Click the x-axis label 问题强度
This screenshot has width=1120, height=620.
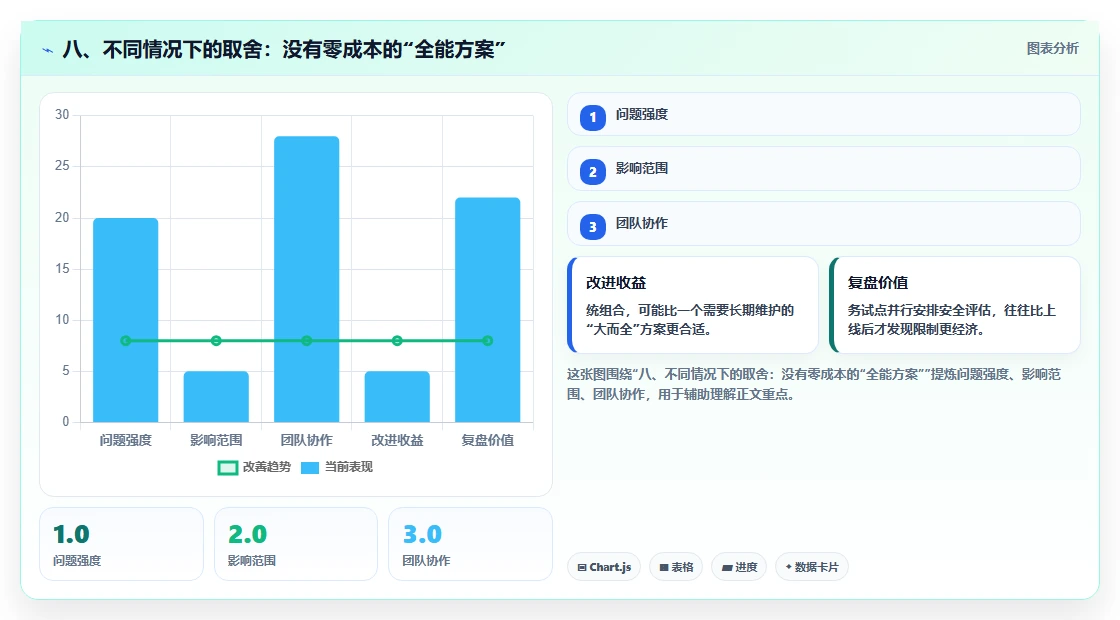(126, 441)
